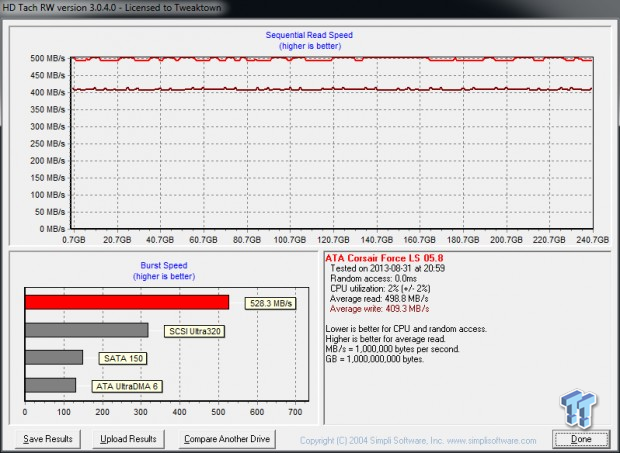The height and width of the screenshot is (453, 620).
Task: Select the Tested on 2013-08-31 line
Action: (388, 268)
